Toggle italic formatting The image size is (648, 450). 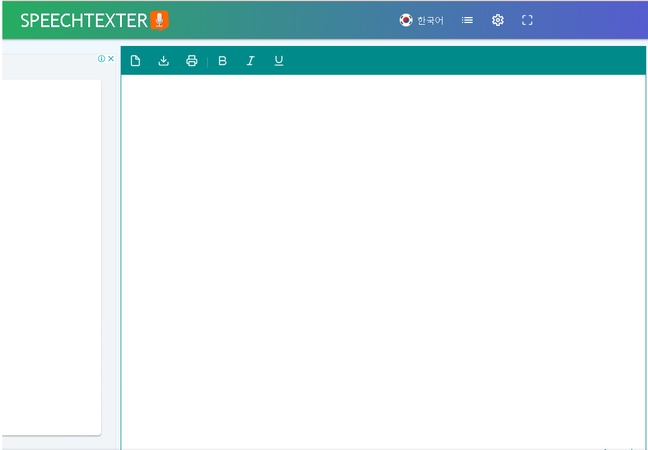tap(250, 61)
